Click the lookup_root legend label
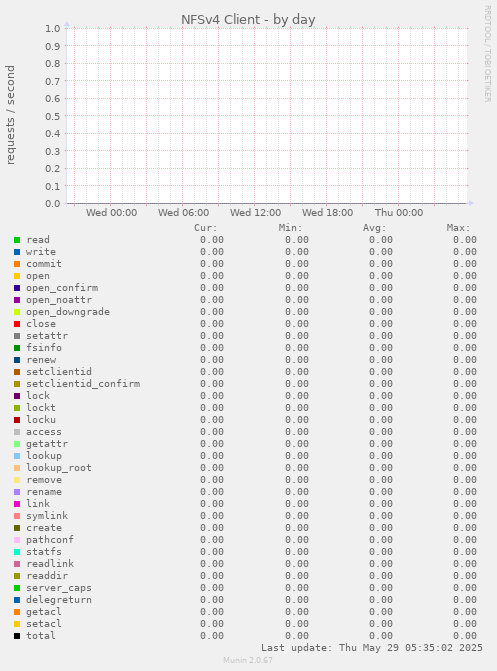 [59, 468]
